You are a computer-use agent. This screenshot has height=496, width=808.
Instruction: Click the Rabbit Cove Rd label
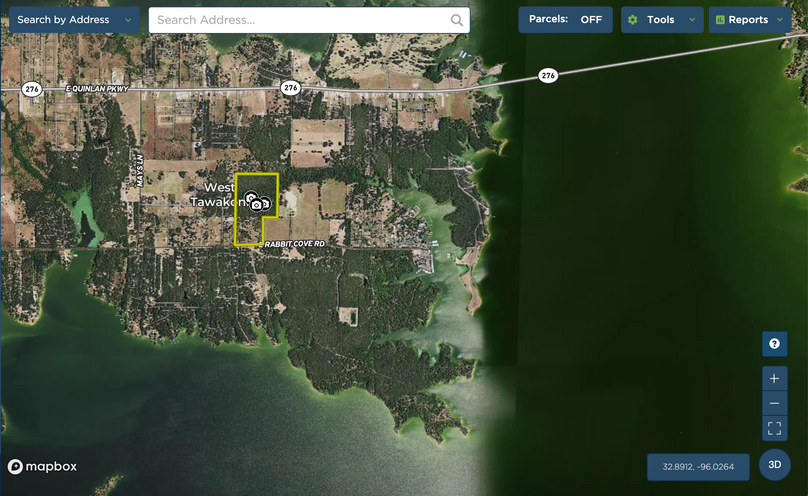pyautogui.click(x=295, y=244)
